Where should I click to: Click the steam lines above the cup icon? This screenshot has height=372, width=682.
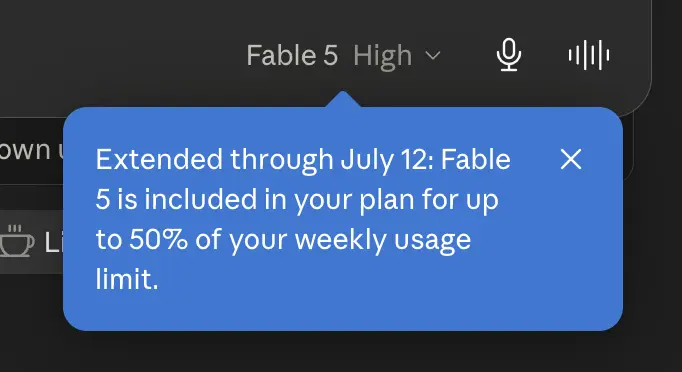pyautogui.click(x=14, y=228)
